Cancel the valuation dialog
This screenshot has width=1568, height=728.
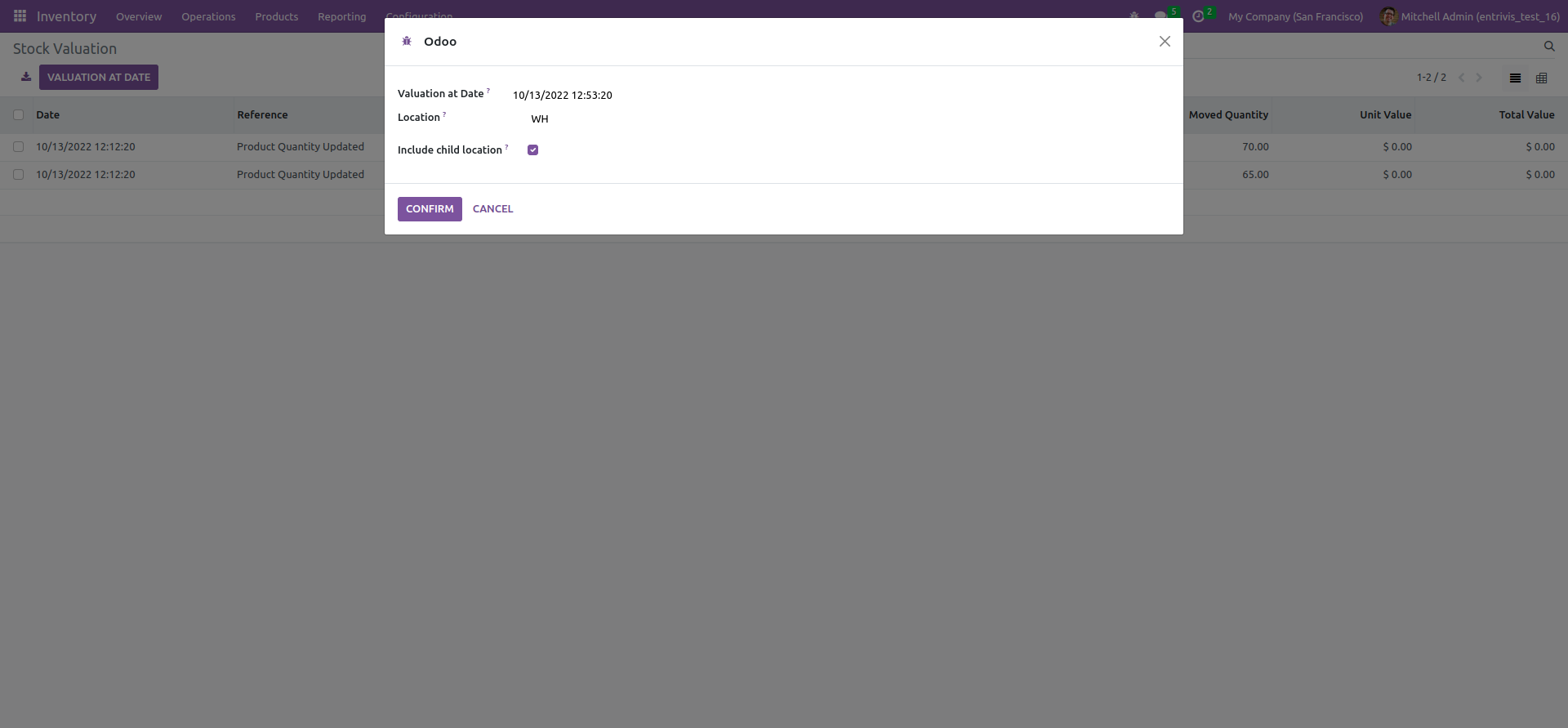coord(492,209)
